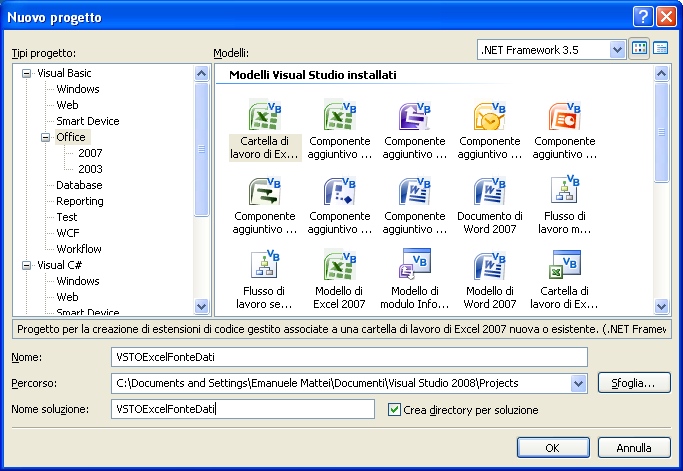The height and width of the screenshot is (471, 683).
Task: Click the 'Progetto per la creazione' description text
Action: point(342,329)
